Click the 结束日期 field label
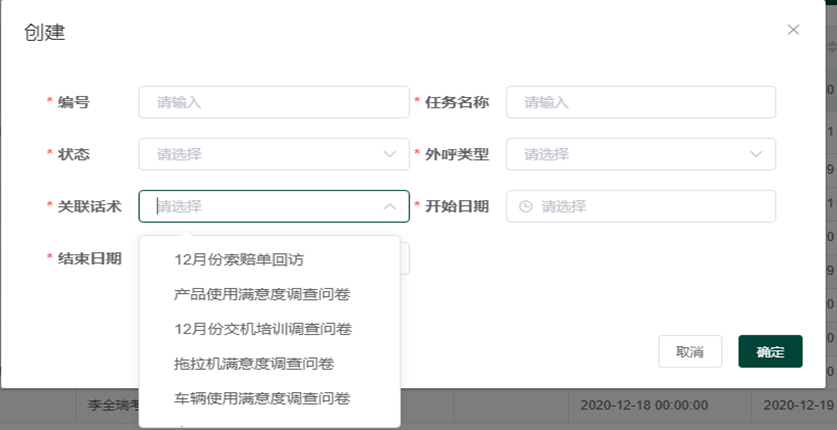The height and width of the screenshot is (430, 837). tap(89, 259)
